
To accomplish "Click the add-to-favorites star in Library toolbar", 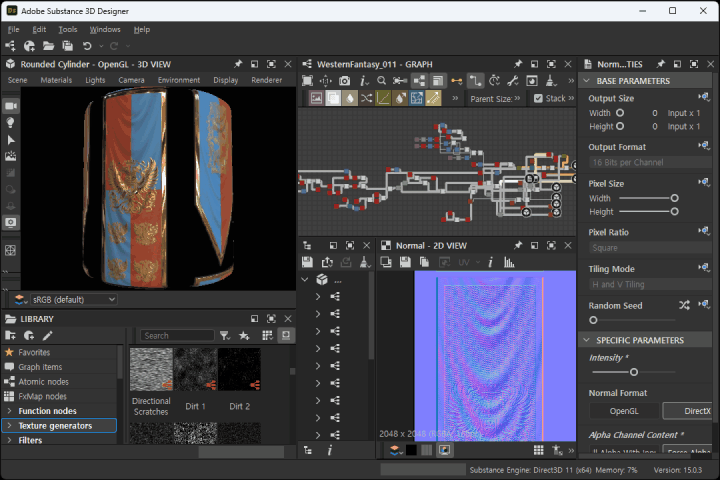I will pos(244,336).
